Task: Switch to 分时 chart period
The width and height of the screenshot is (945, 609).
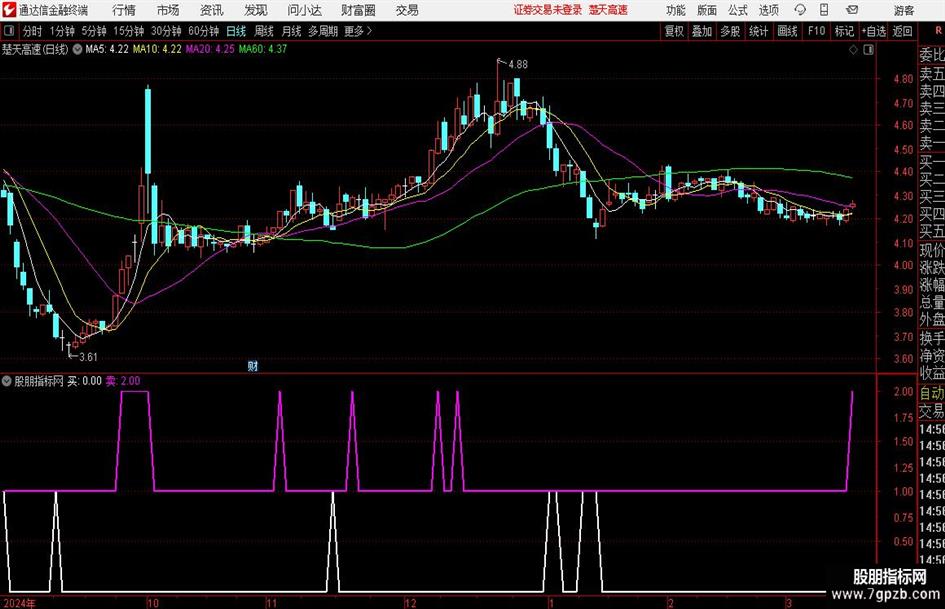Action: coord(32,31)
